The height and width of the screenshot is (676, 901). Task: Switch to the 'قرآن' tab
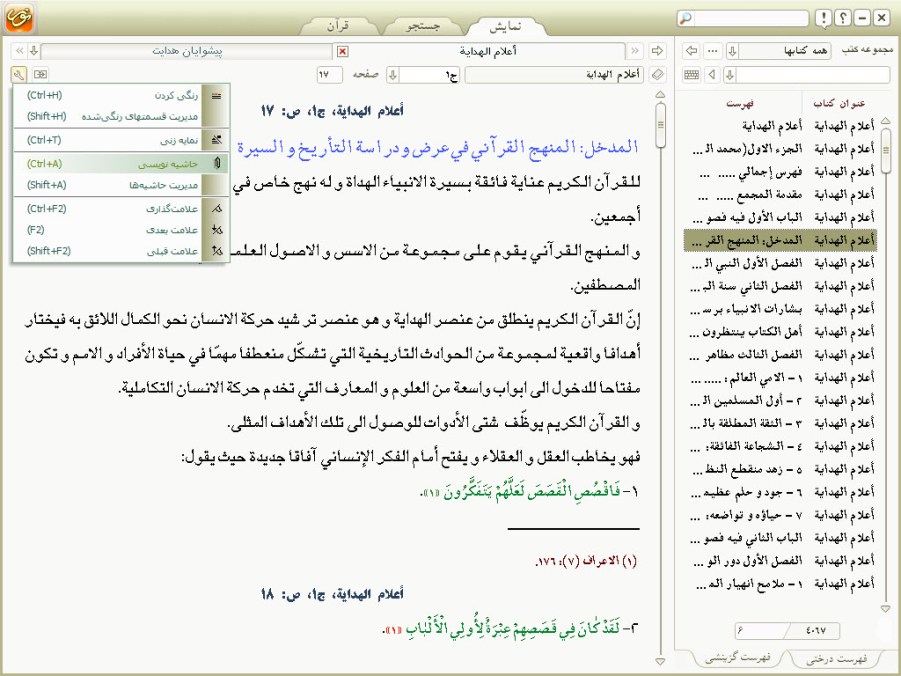coord(338,26)
